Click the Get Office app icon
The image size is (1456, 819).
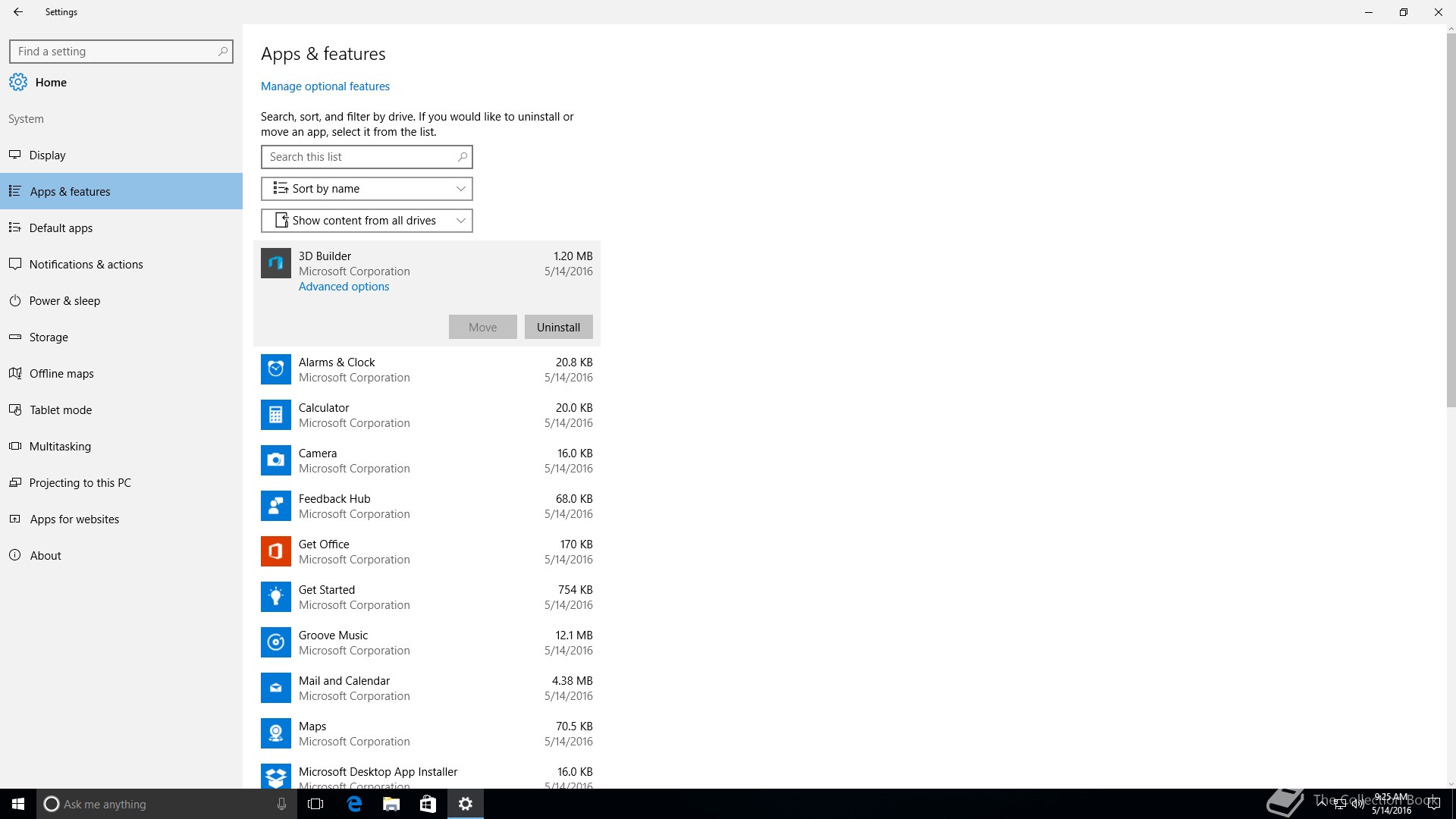click(275, 551)
